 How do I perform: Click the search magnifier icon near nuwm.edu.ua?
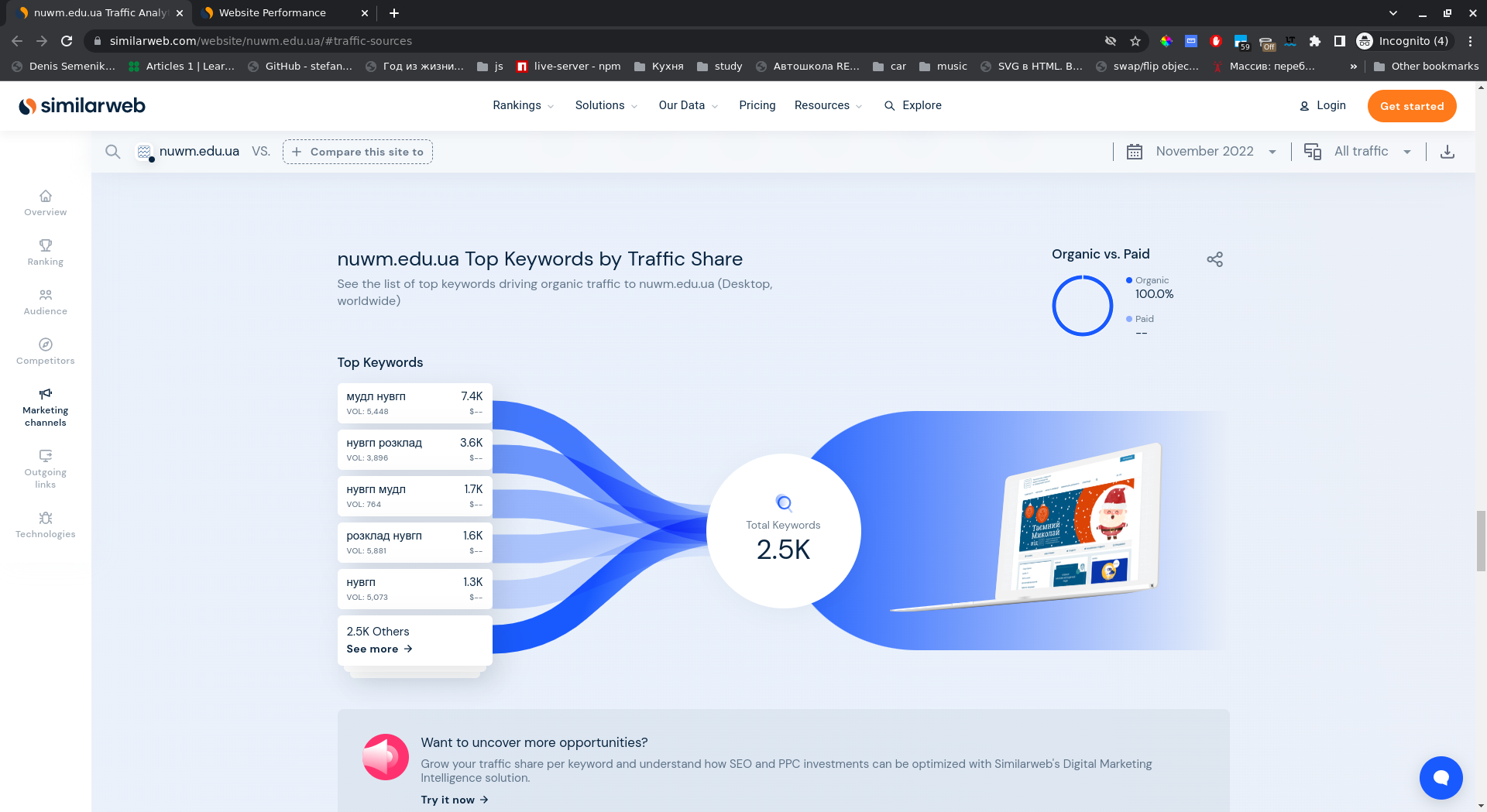coord(113,152)
